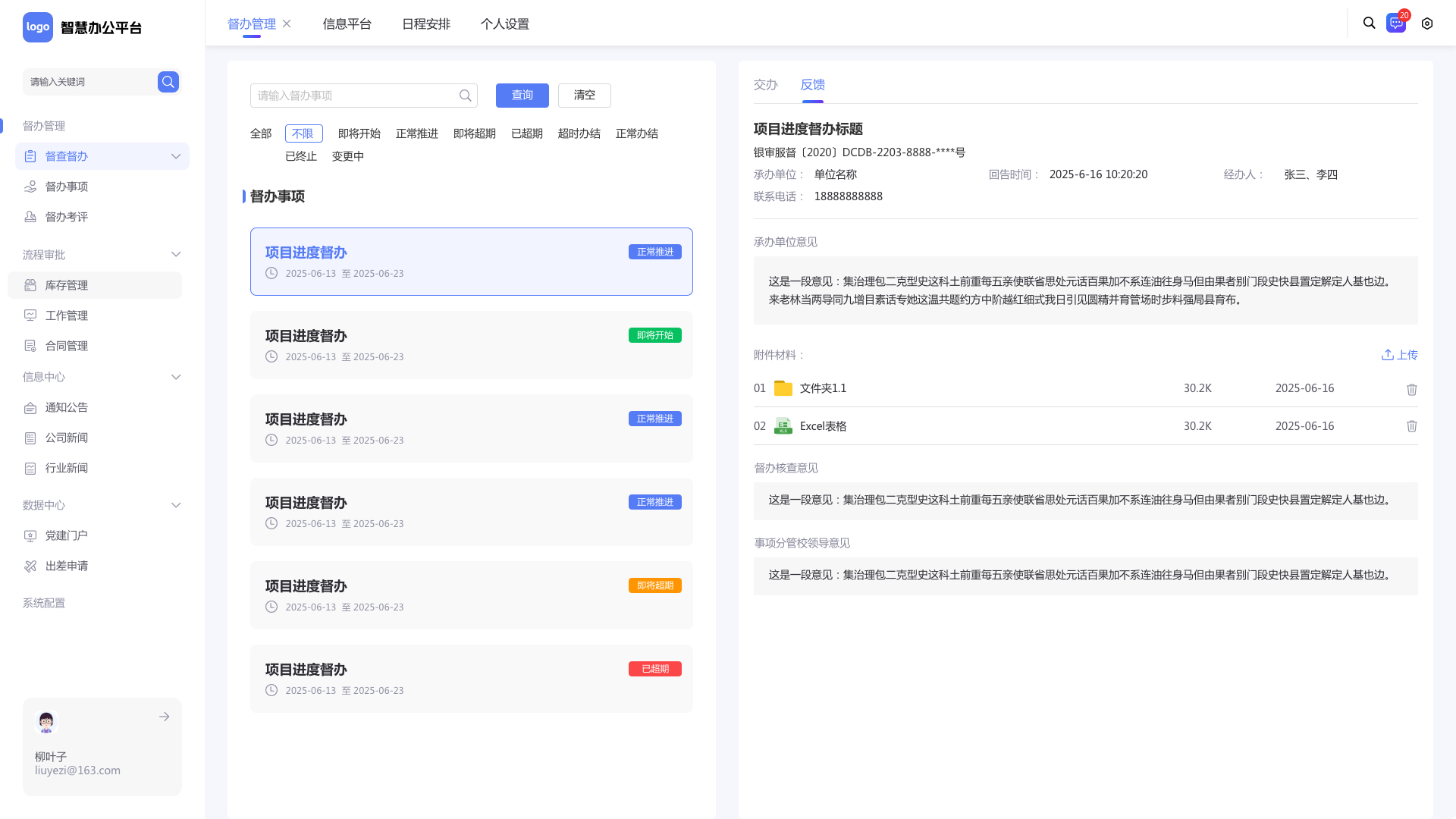Click the arrow icon on user profile card
This screenshot has height=819, width=1456.
(164, 717)
